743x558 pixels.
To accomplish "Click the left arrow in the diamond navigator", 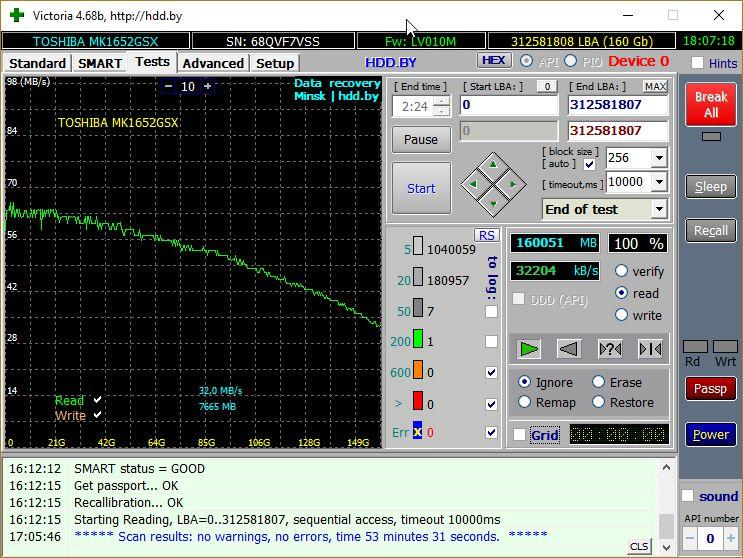I will [x=473, y=184].
